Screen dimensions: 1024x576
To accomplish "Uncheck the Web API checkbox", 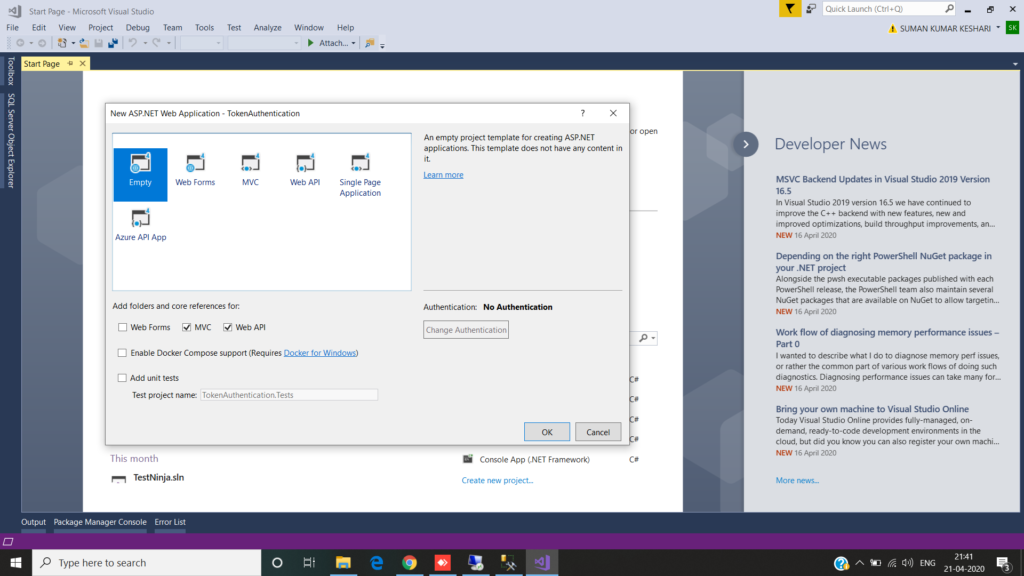I will [227, 327].
